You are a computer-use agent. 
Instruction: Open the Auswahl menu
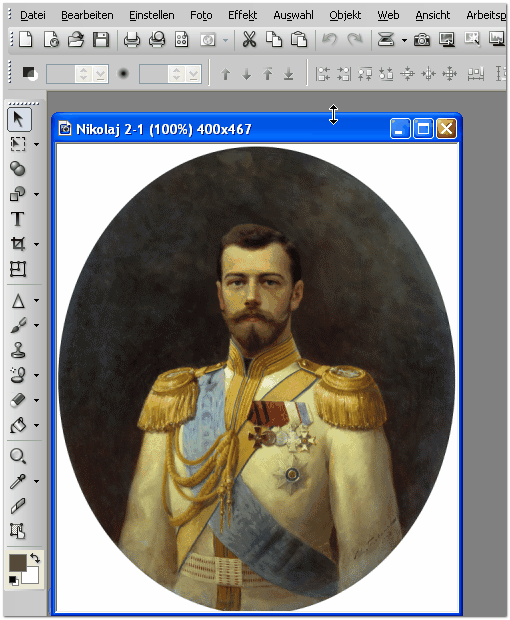pyautogui.click(x=293, y=15)
